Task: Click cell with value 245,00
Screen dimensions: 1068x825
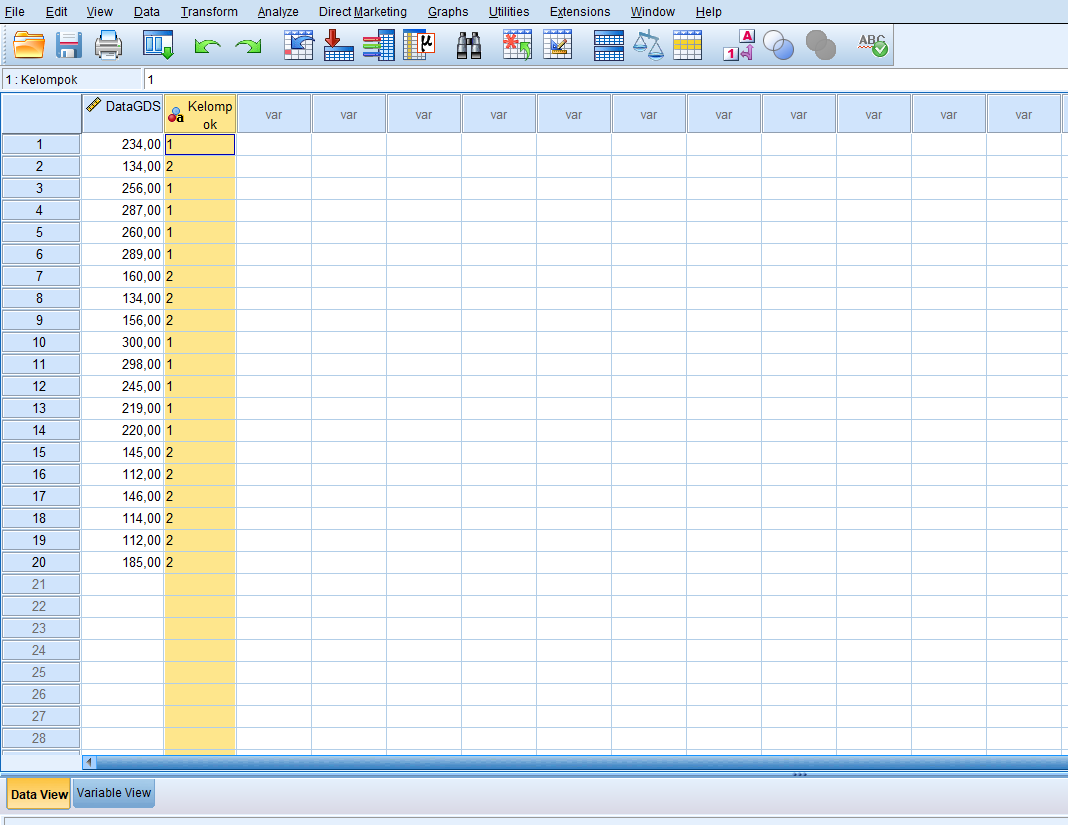Action: (x=123, y=386)
